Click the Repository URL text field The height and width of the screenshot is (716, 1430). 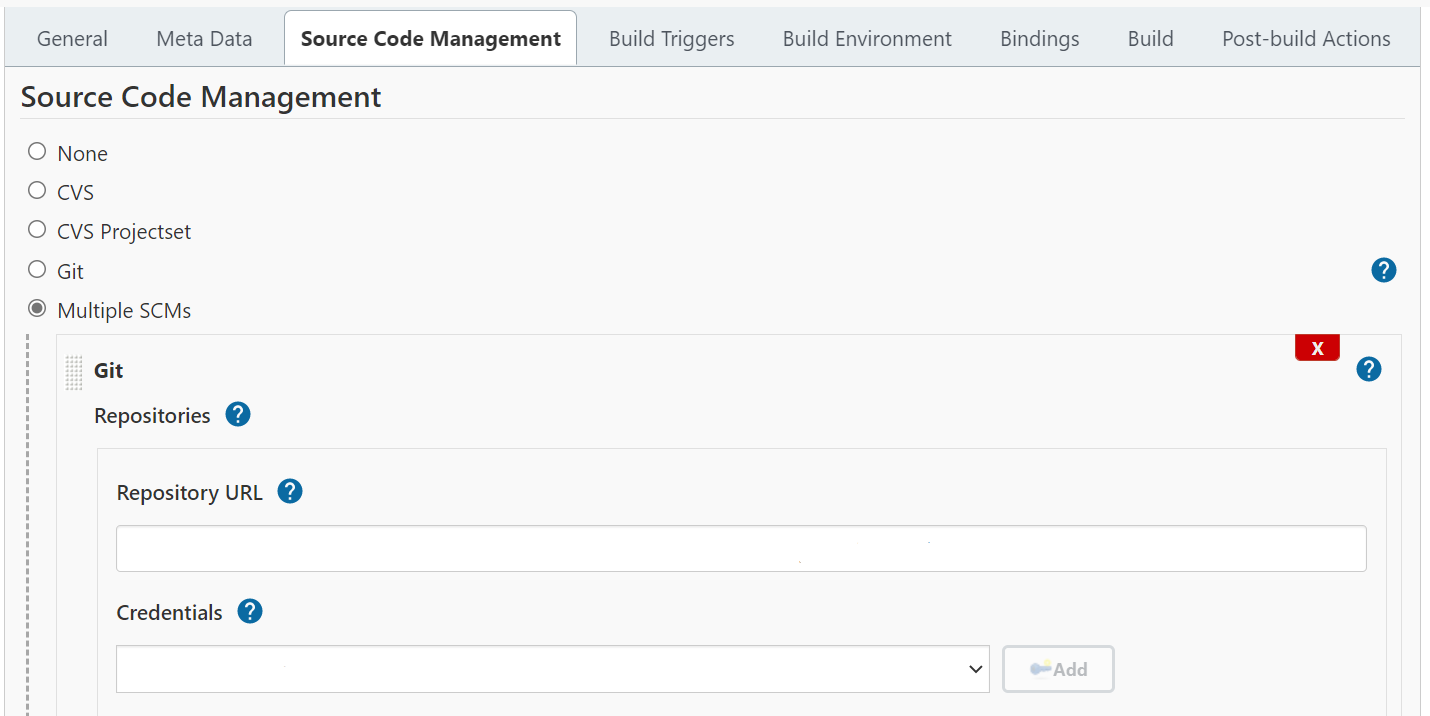click(x=740, y=549)
